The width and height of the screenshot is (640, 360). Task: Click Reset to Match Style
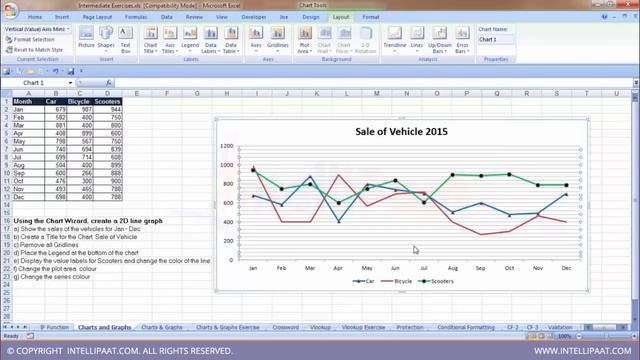pyautogui.click(x=34, y=50)
